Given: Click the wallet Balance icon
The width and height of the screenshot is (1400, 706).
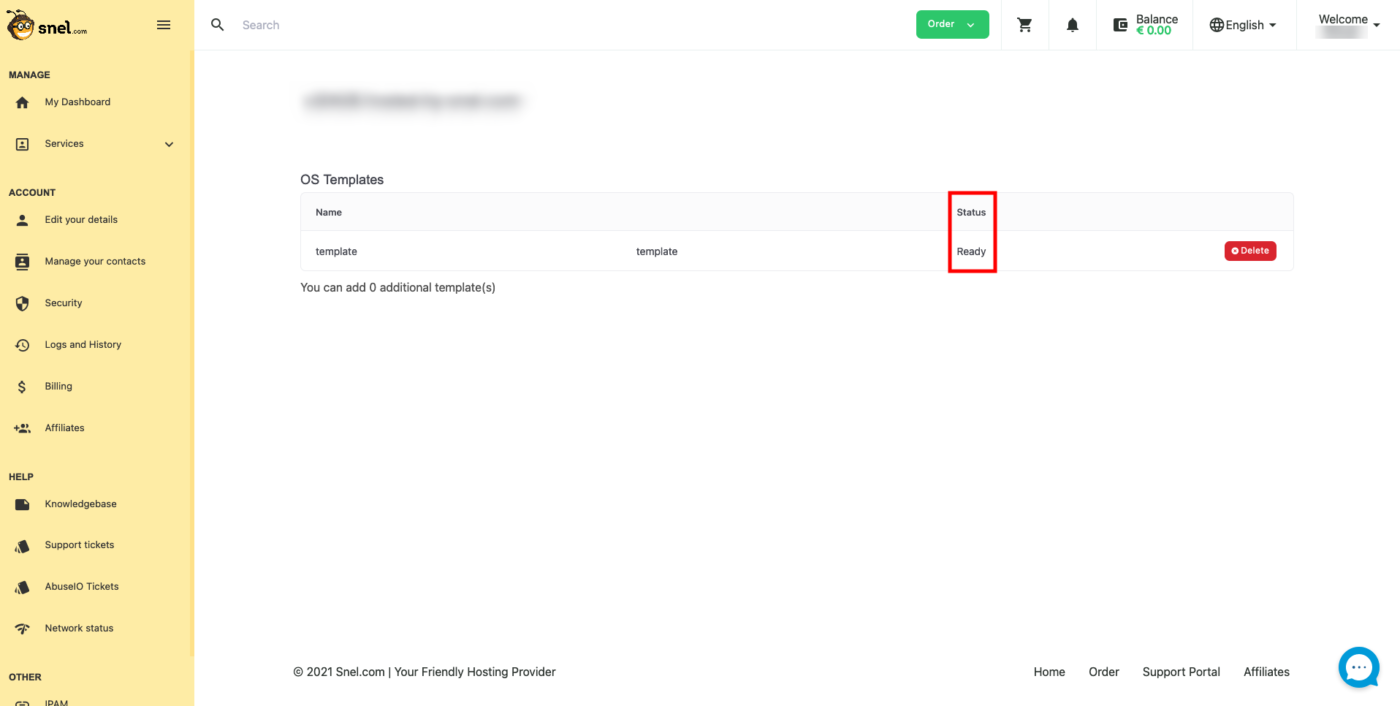Looking at the screenshot, I should [x=1120, y=25].
